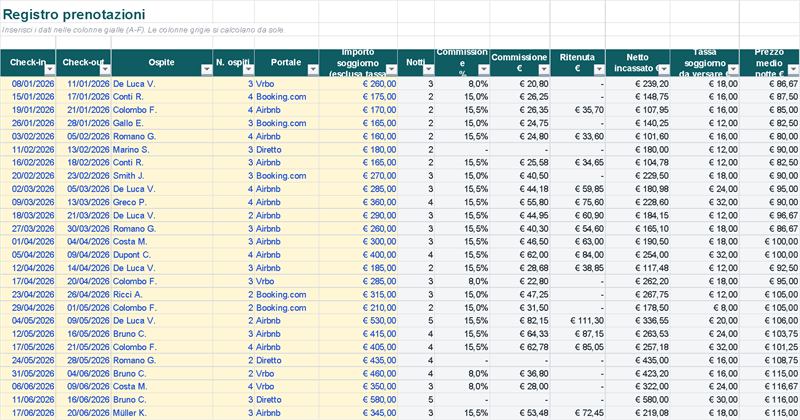Select amount cell € 400,00
This screenshot has width=800, height=420.
[358, 255]
